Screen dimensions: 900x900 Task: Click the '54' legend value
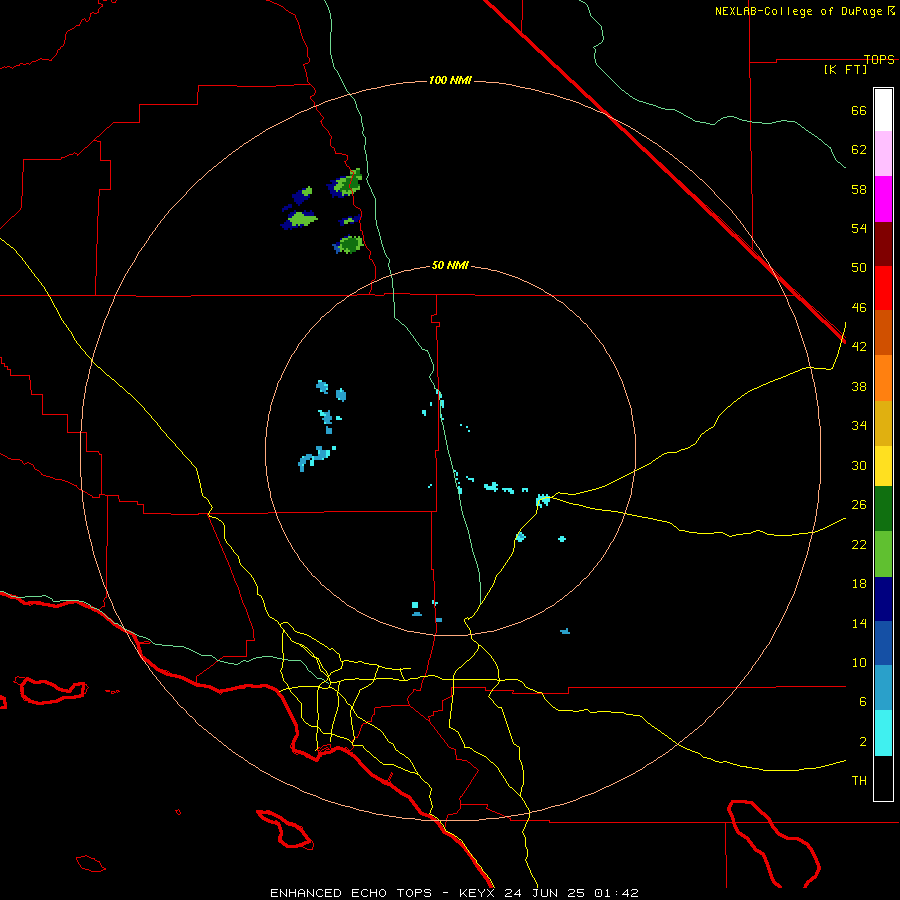[859, 228]
